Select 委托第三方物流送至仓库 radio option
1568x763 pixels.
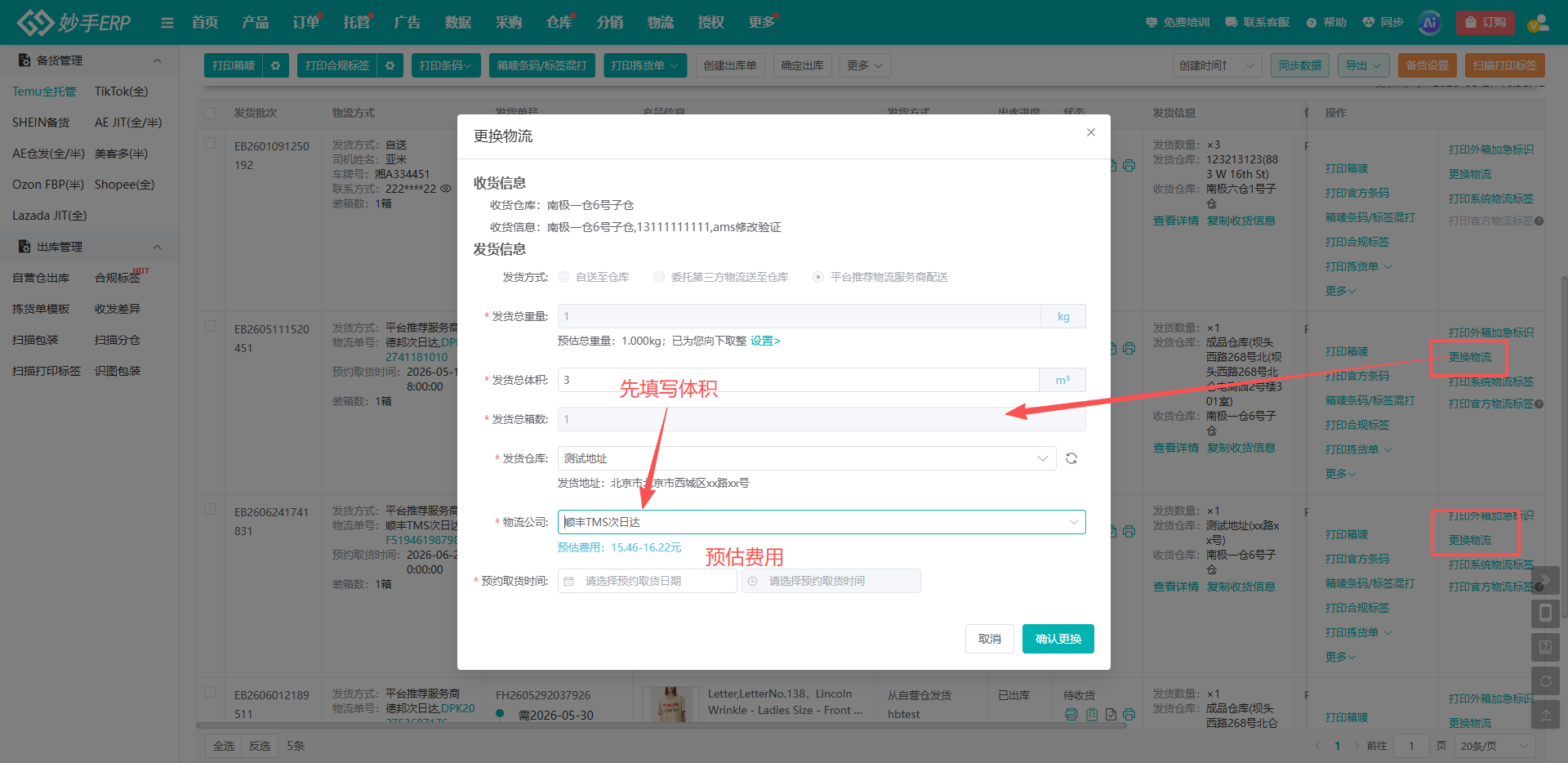pos(659,277)
